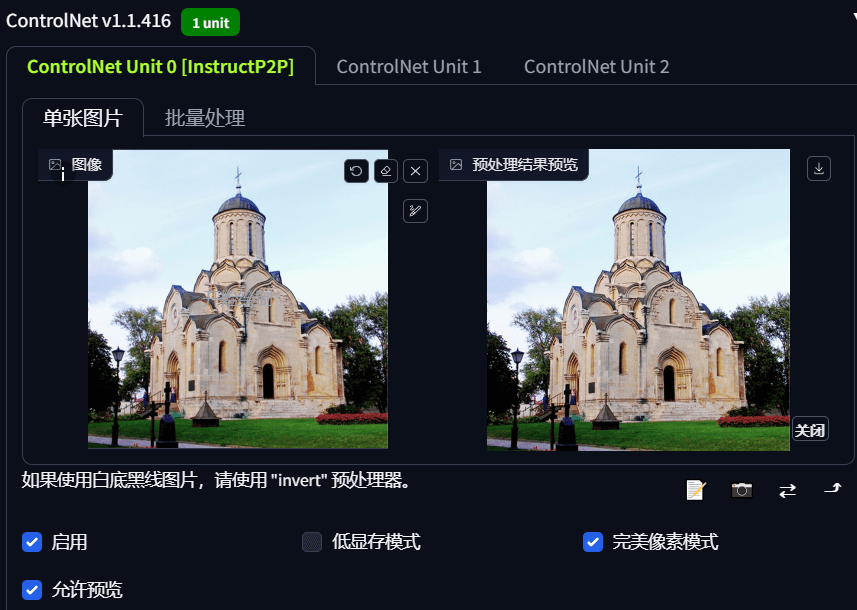This screenshot has height=610, width=857.
Task: Toggle the 启用 checkbox
Action: coord(32,542)
